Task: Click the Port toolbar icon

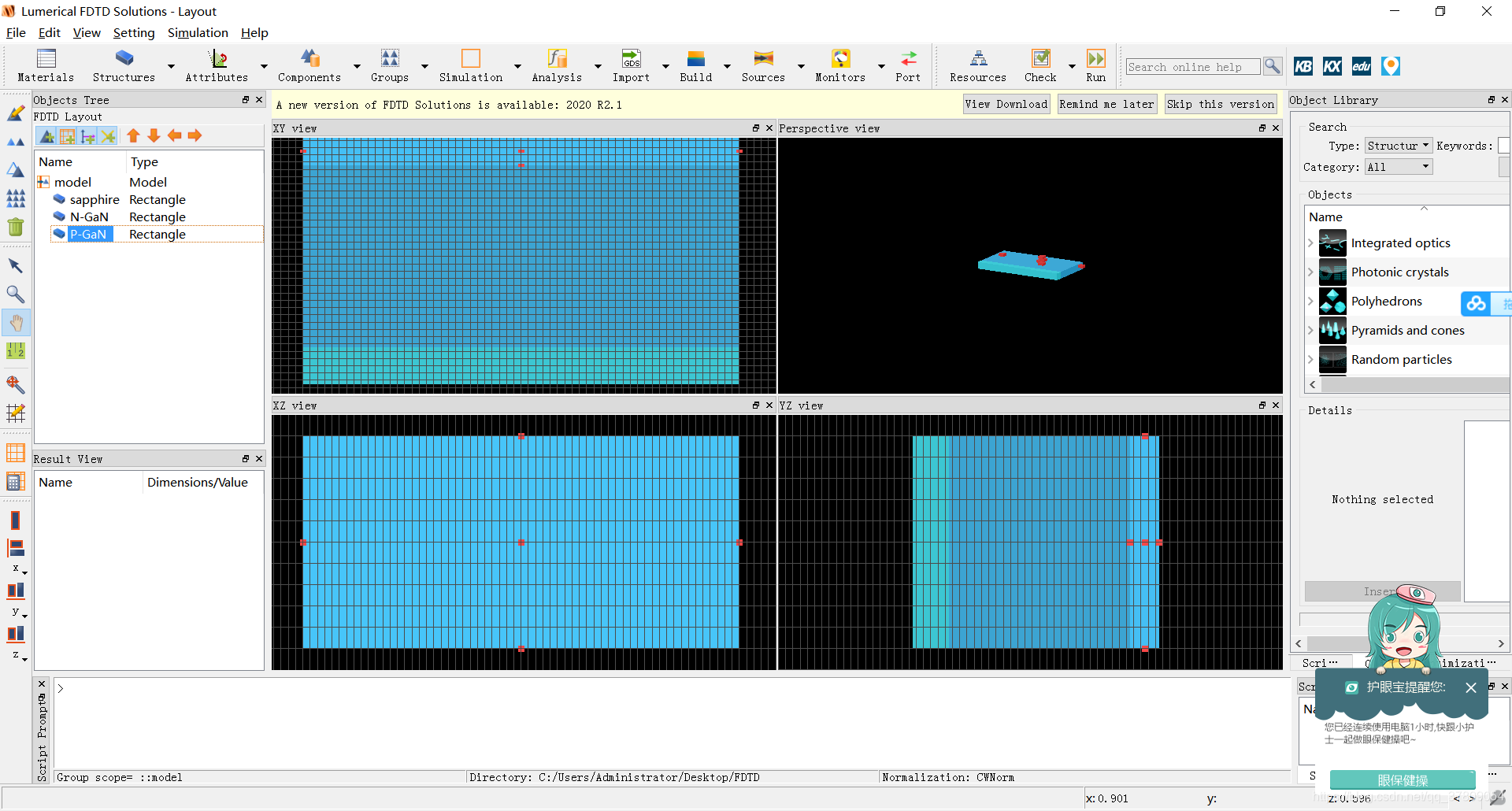Action: [x=908, y=65]
